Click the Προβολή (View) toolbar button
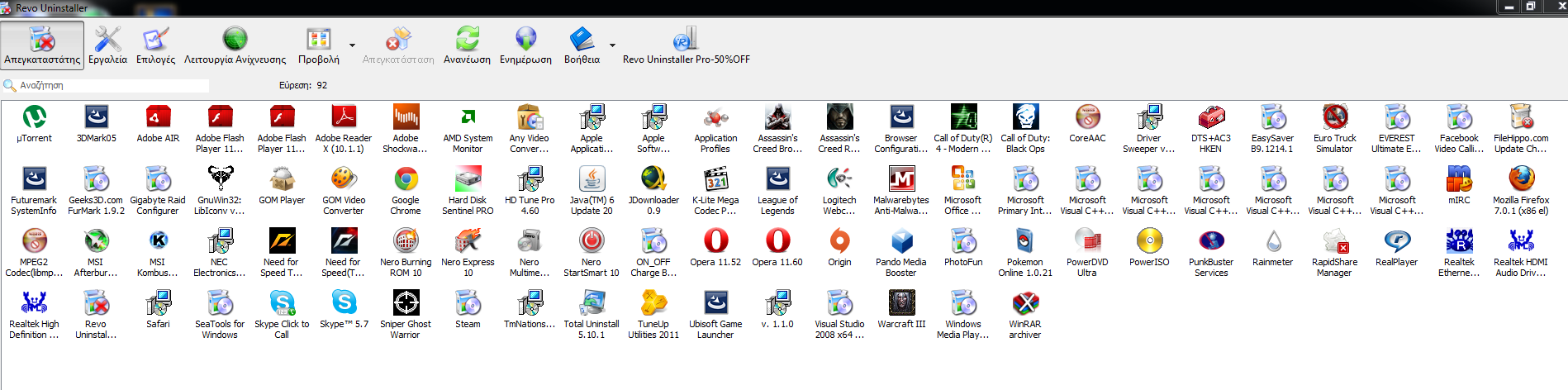 click(319, 45)
